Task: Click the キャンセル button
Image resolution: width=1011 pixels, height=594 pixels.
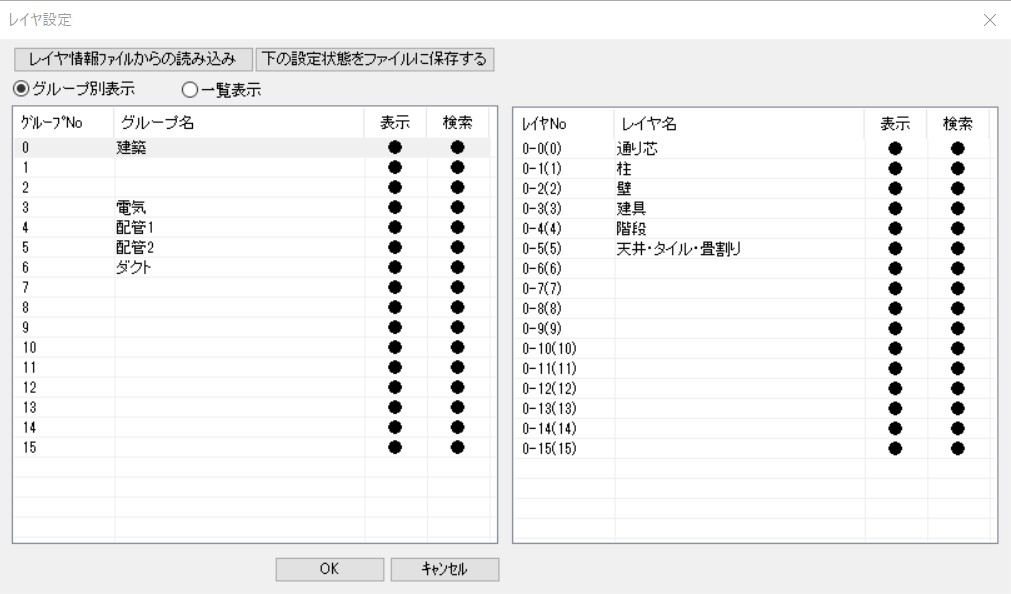Action: click(x=444, y=569)
